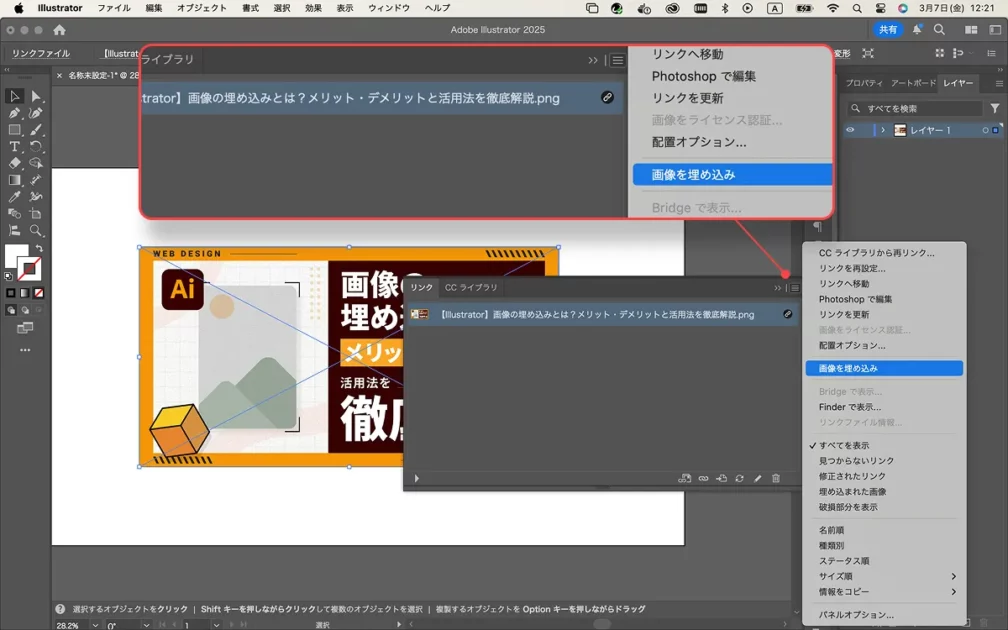Choose the Zoom tool in the toolbar
The width and height of the screenshot is (1008, 630).
(x=36, y=231)
